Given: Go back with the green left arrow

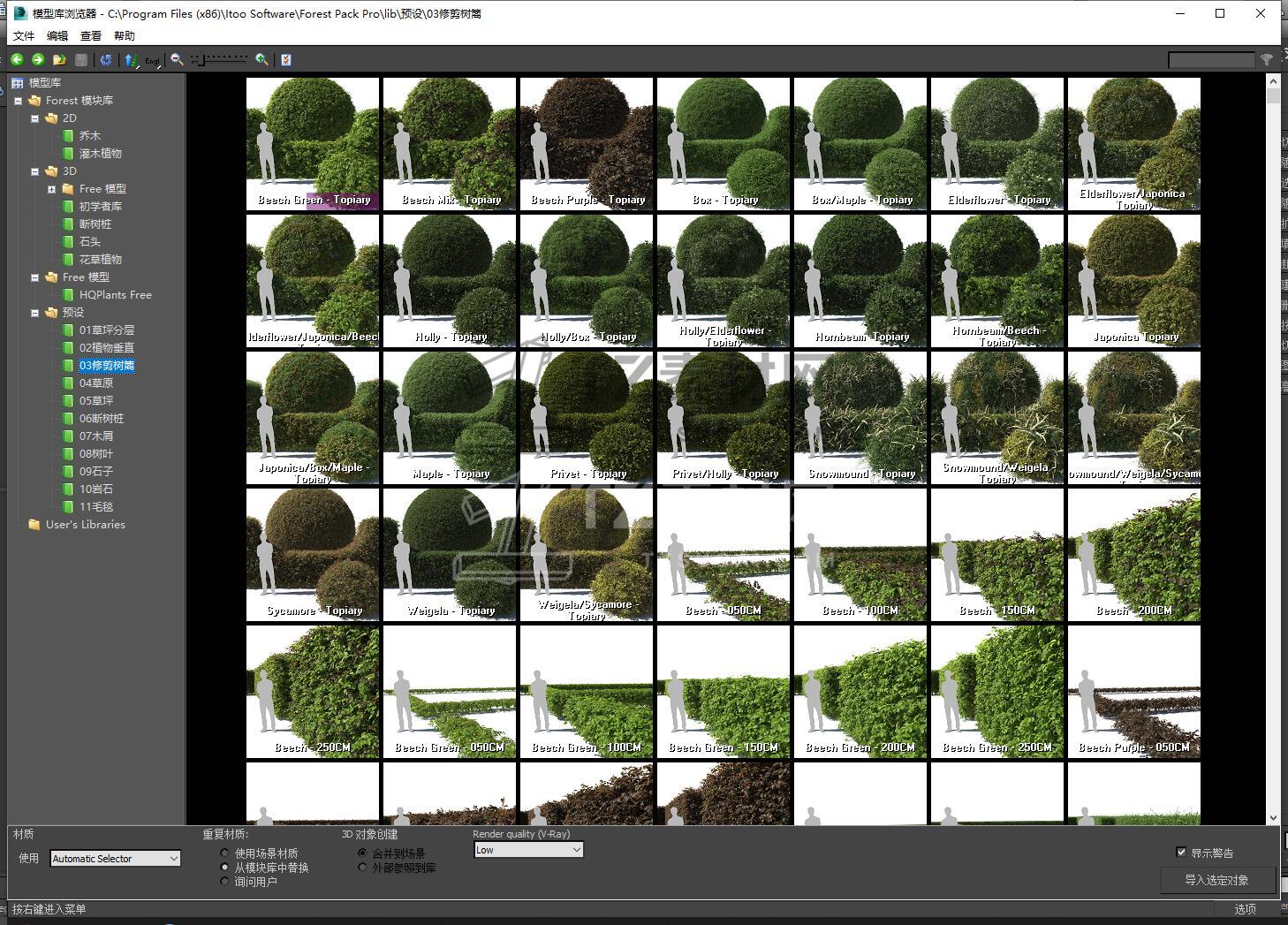Looking at the screenshot, I should [x=17, y=60].
